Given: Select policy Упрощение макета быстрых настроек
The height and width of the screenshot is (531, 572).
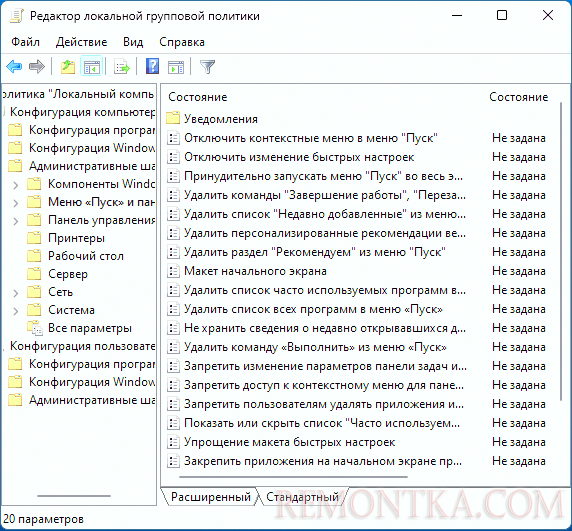Looking at the screenshot, I should tap(290, 442).
